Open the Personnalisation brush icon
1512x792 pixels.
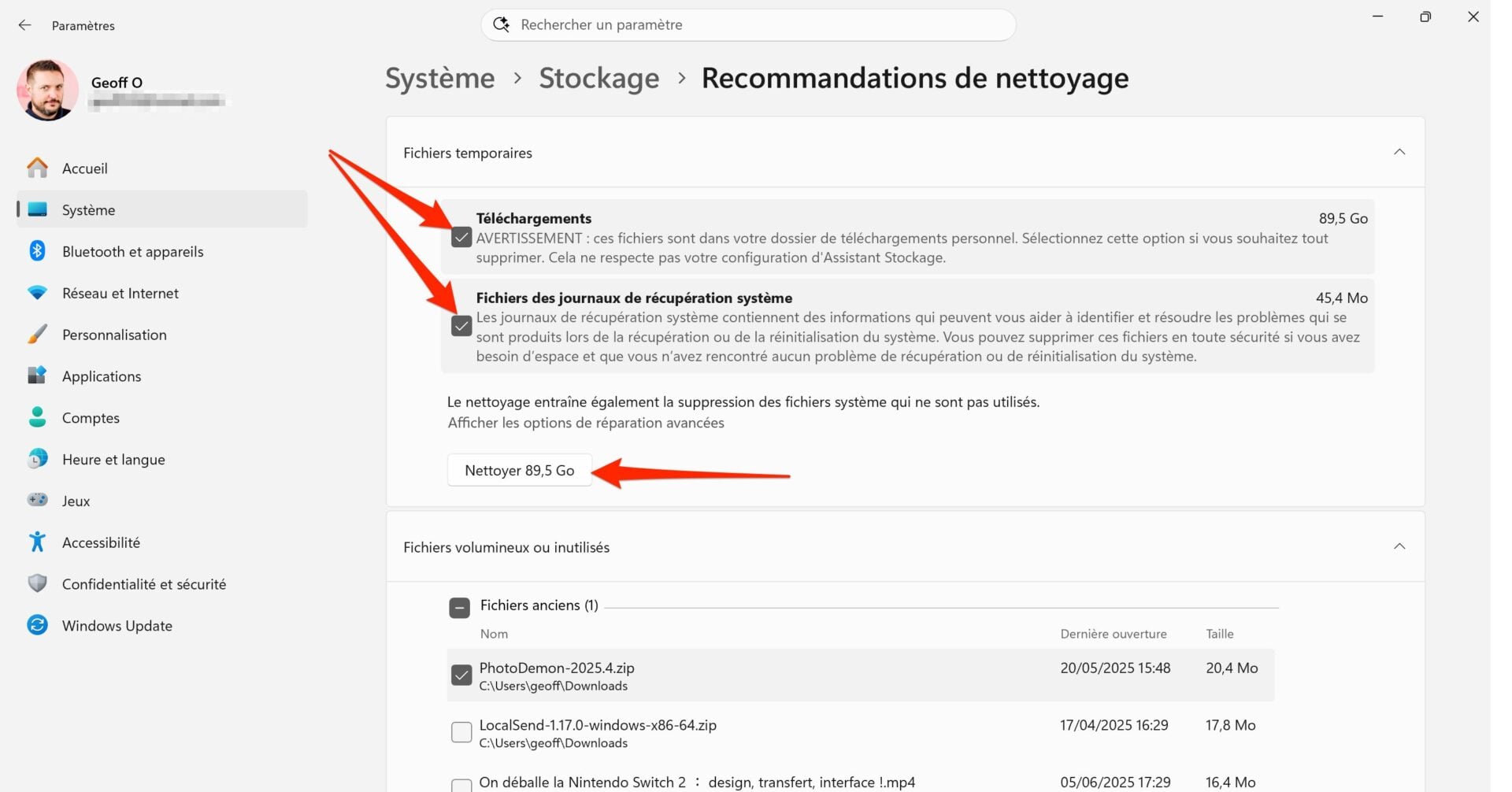click(37, 334)
